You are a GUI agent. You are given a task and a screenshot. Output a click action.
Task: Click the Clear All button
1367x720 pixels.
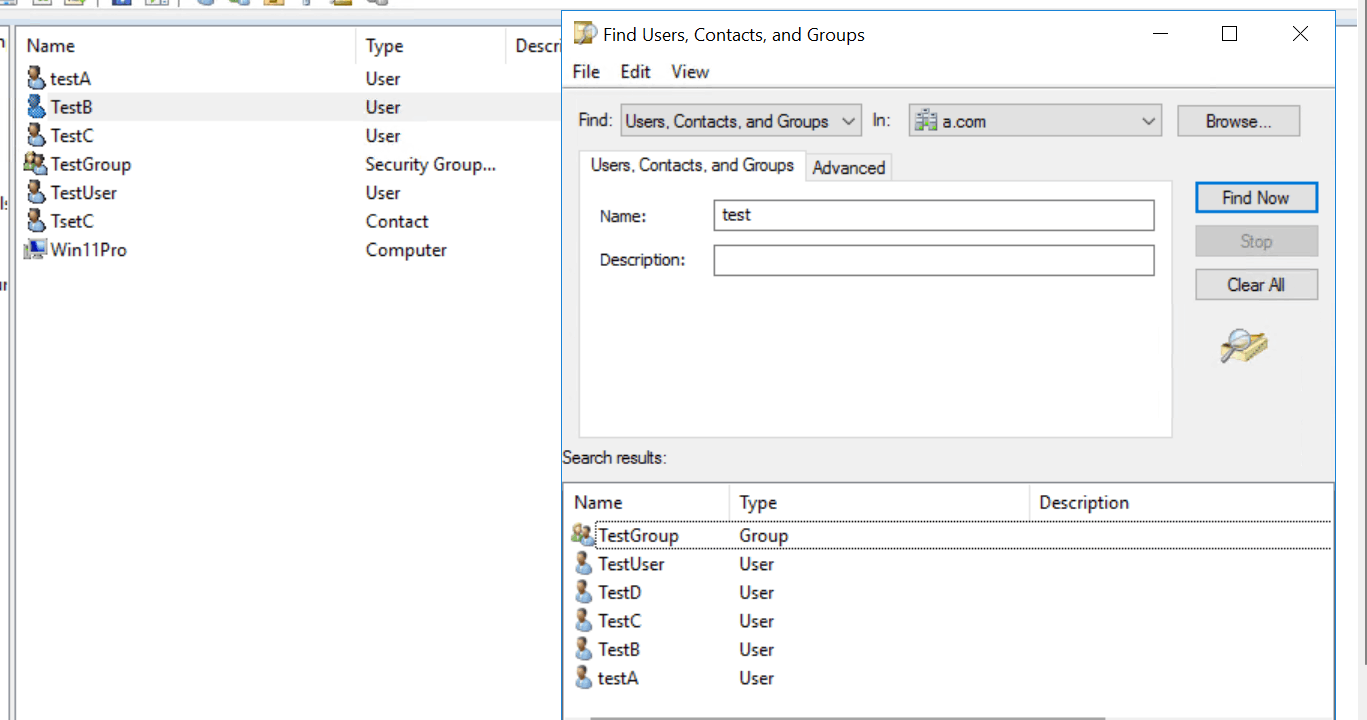pos(1256,285)
